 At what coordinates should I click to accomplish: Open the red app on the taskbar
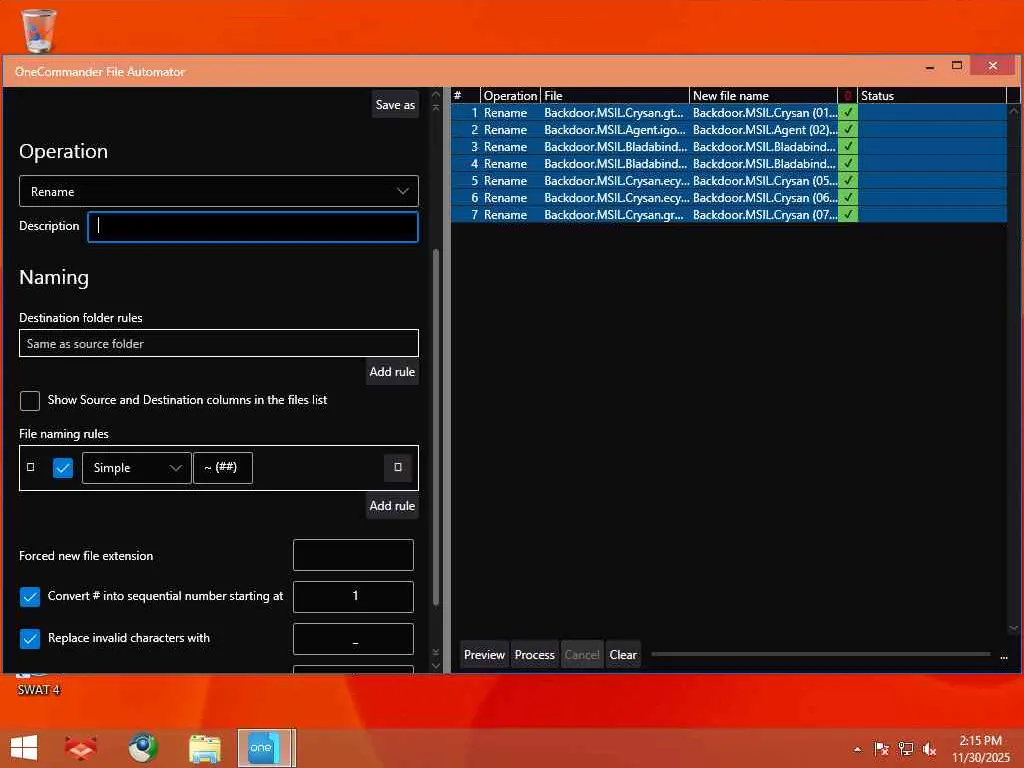[80, 748]
